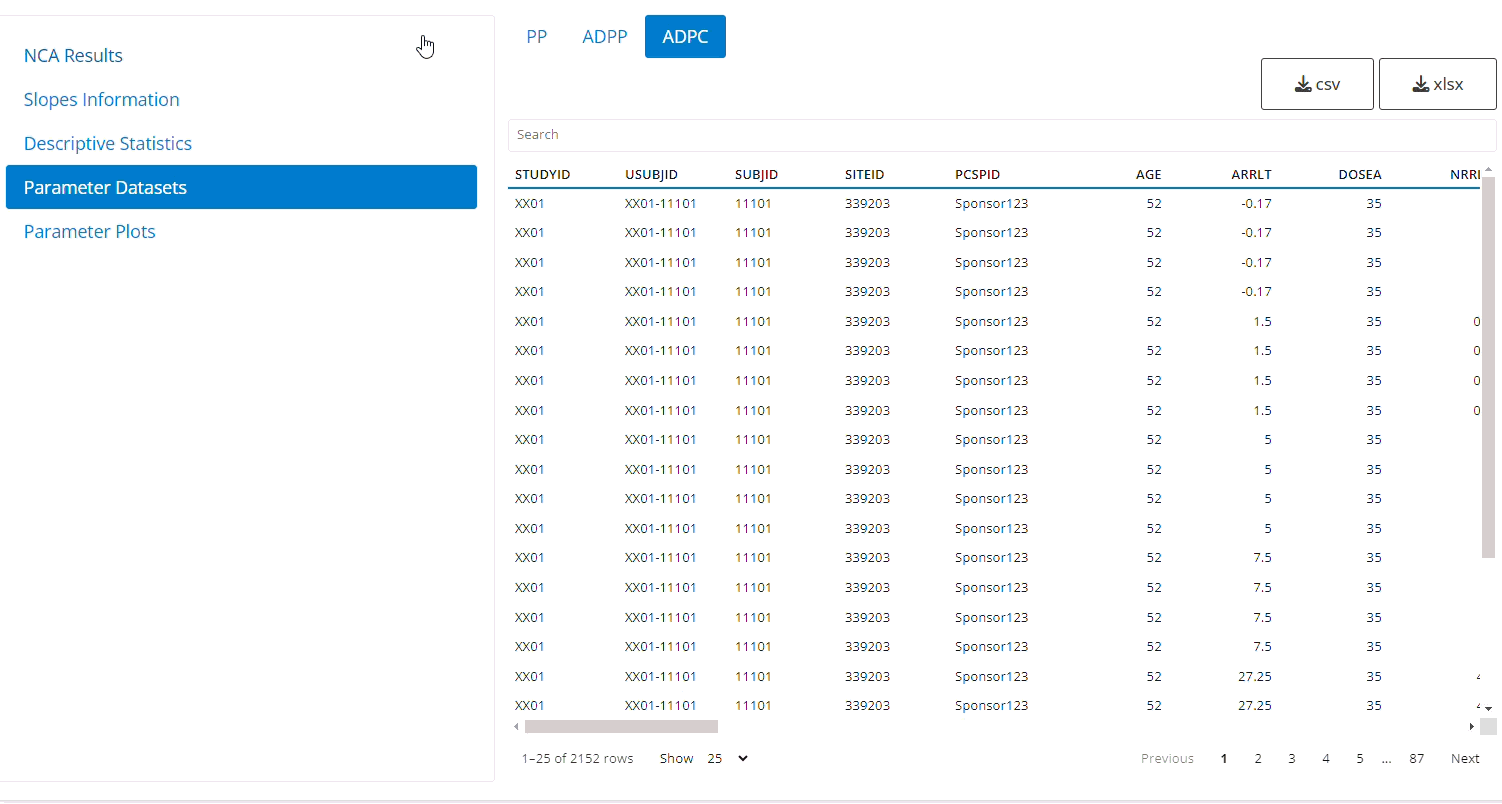Click the xlsx download icon
The width and height of the screenshot is (1502, 804).
[x=1421, y=83]
